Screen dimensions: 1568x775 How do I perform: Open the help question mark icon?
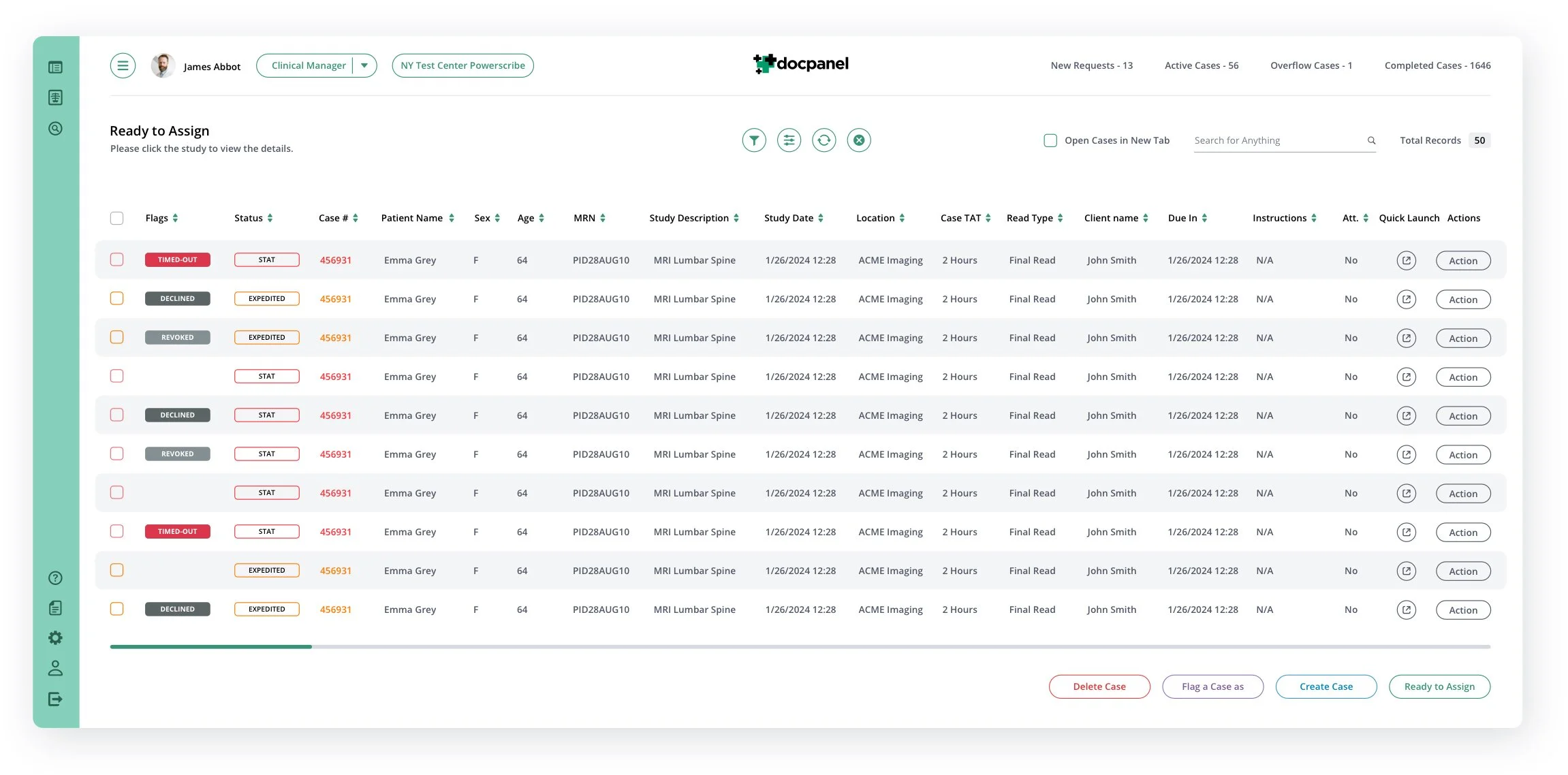(55, 578)
